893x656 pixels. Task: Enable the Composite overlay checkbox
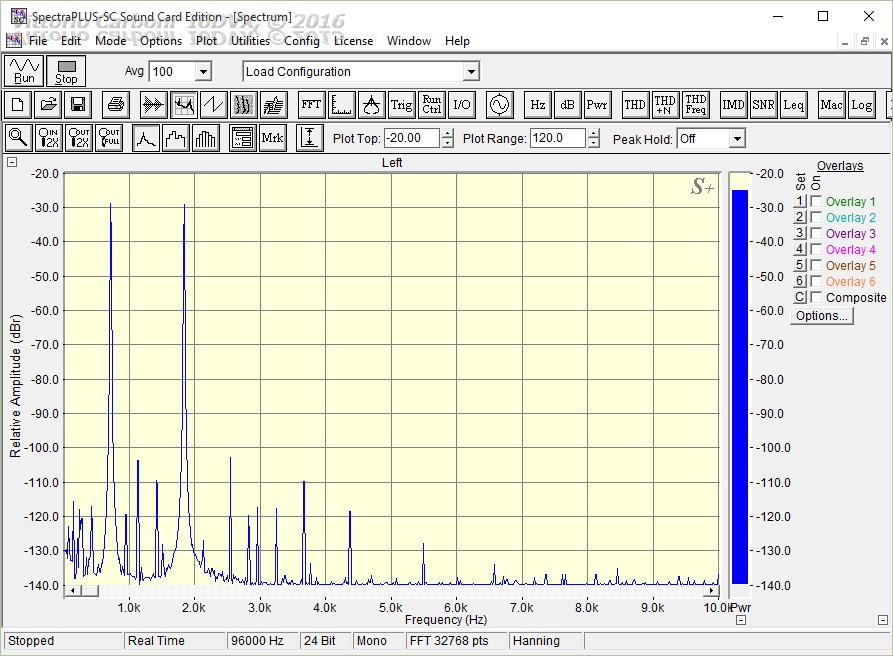pyautogui.click(x=816, y=297)
